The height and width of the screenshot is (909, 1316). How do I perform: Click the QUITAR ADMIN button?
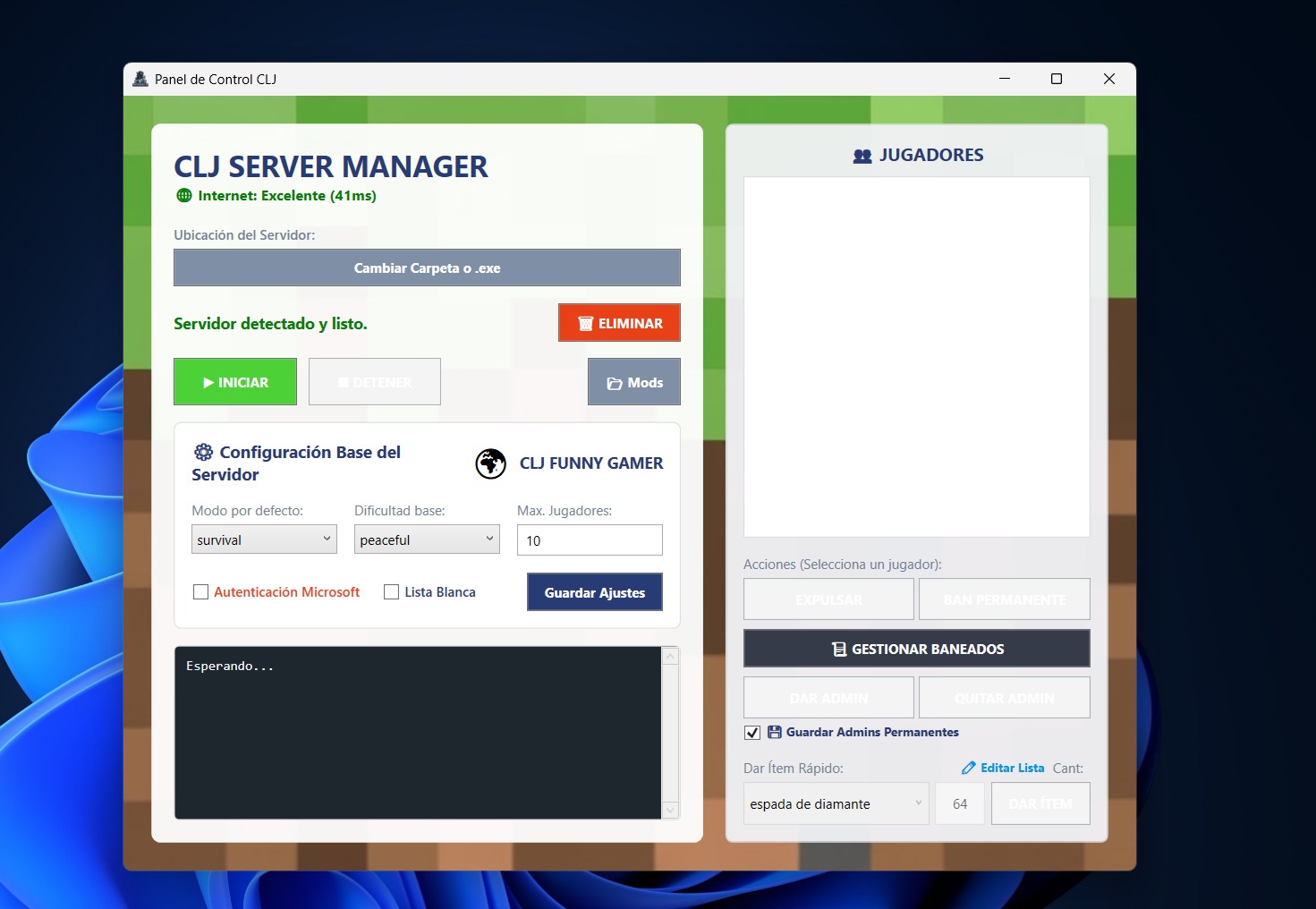click(1005, 698)
